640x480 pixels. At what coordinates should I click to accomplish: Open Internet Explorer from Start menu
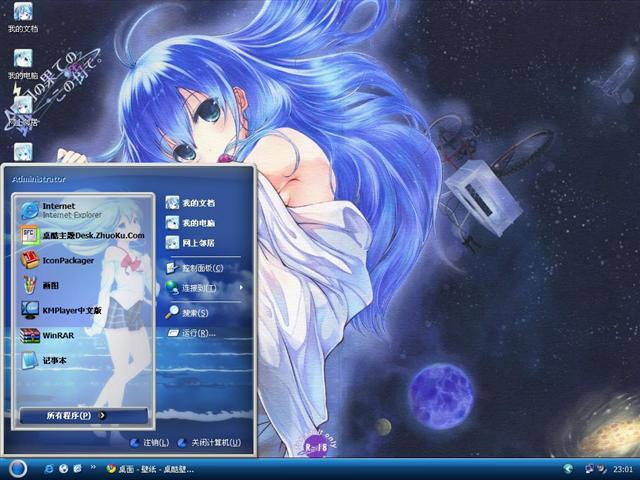click(x=60, y=209)
